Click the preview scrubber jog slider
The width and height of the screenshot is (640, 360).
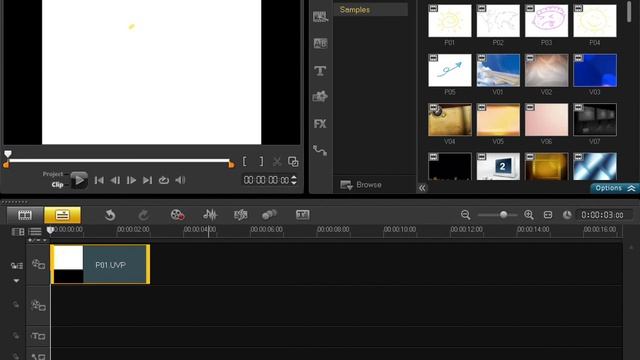pyautogui.click(x=8, y=154)
